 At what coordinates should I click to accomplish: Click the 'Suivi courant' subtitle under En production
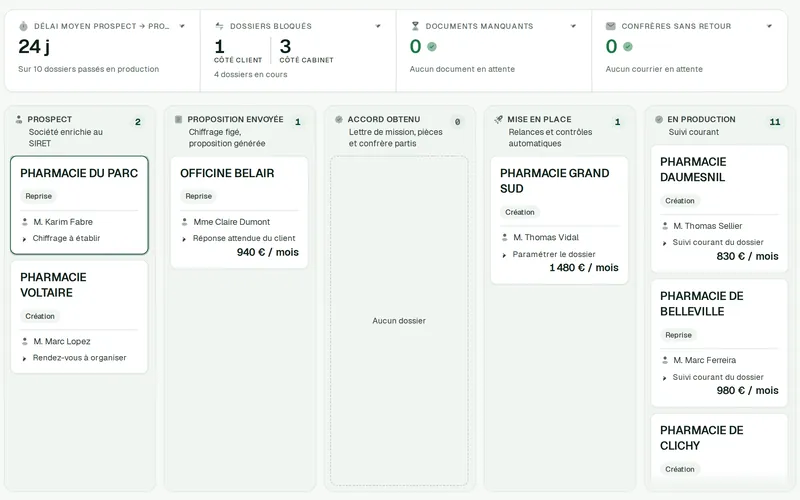694,132
